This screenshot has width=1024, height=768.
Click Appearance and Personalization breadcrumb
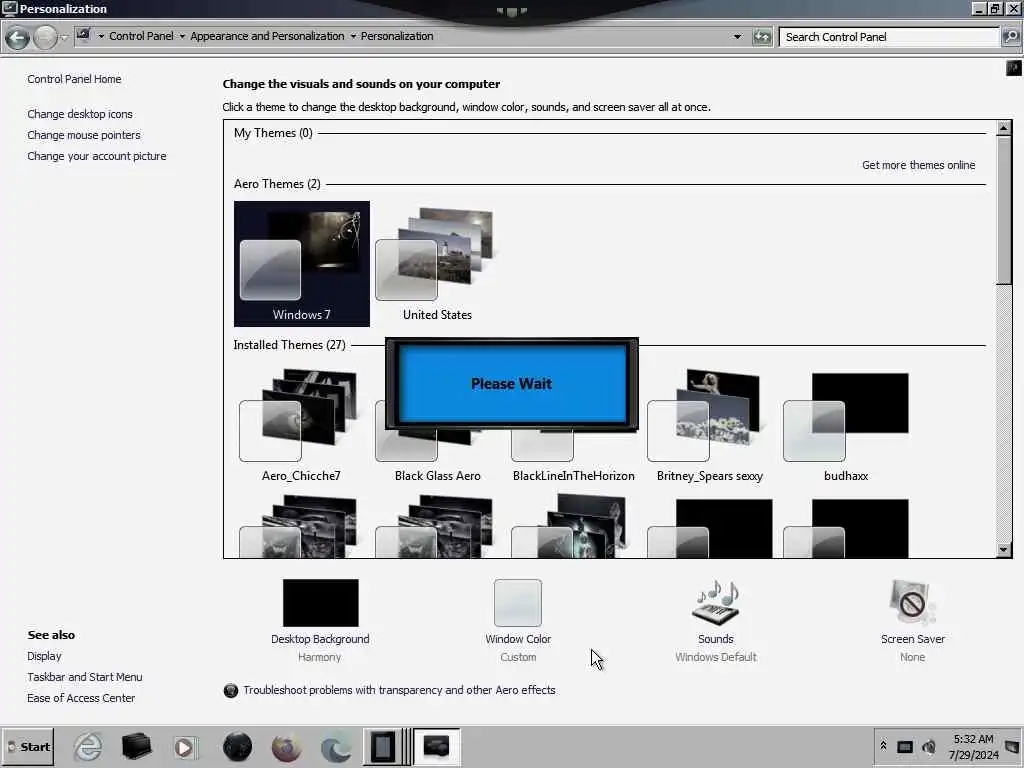pos(267,36)
